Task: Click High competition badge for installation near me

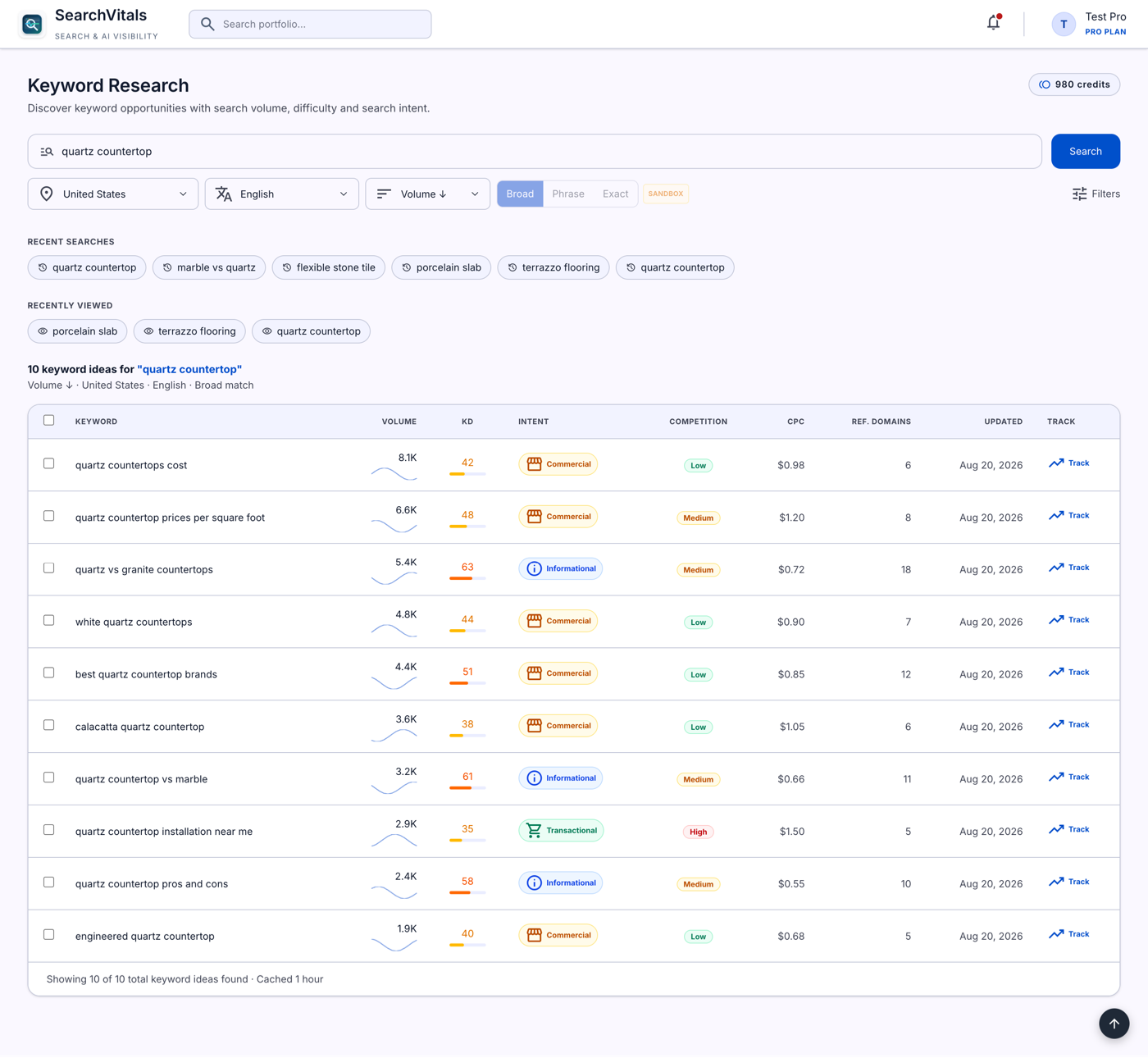Action: [x=698, y=832]
